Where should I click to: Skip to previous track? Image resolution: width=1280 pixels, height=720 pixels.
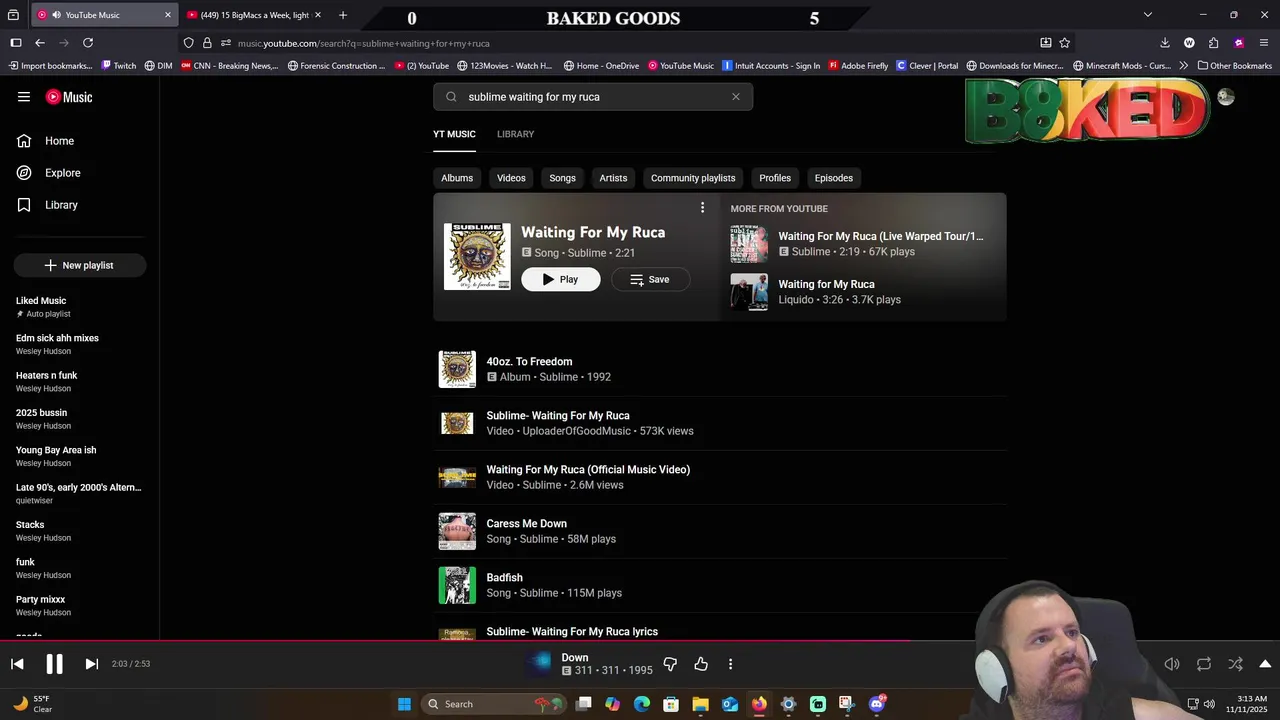[17, 664]
